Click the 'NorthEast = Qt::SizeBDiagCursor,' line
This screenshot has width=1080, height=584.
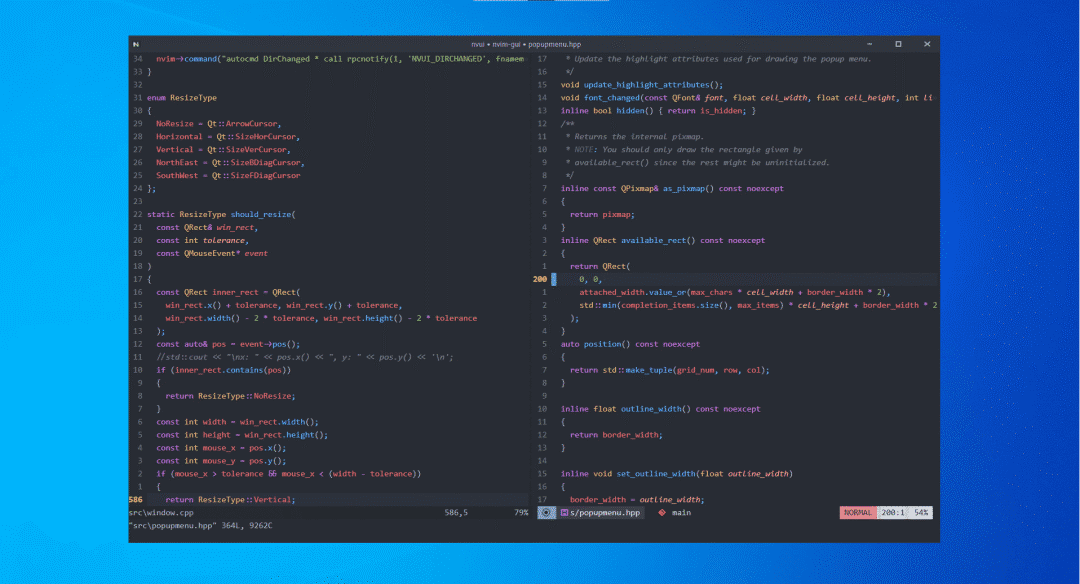tap(230, 163)
